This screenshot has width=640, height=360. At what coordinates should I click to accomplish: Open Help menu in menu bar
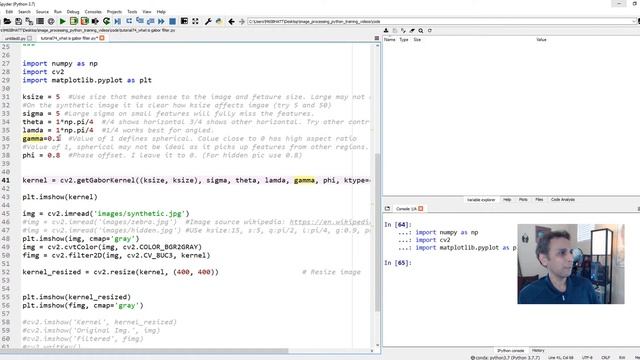[161, 12]
